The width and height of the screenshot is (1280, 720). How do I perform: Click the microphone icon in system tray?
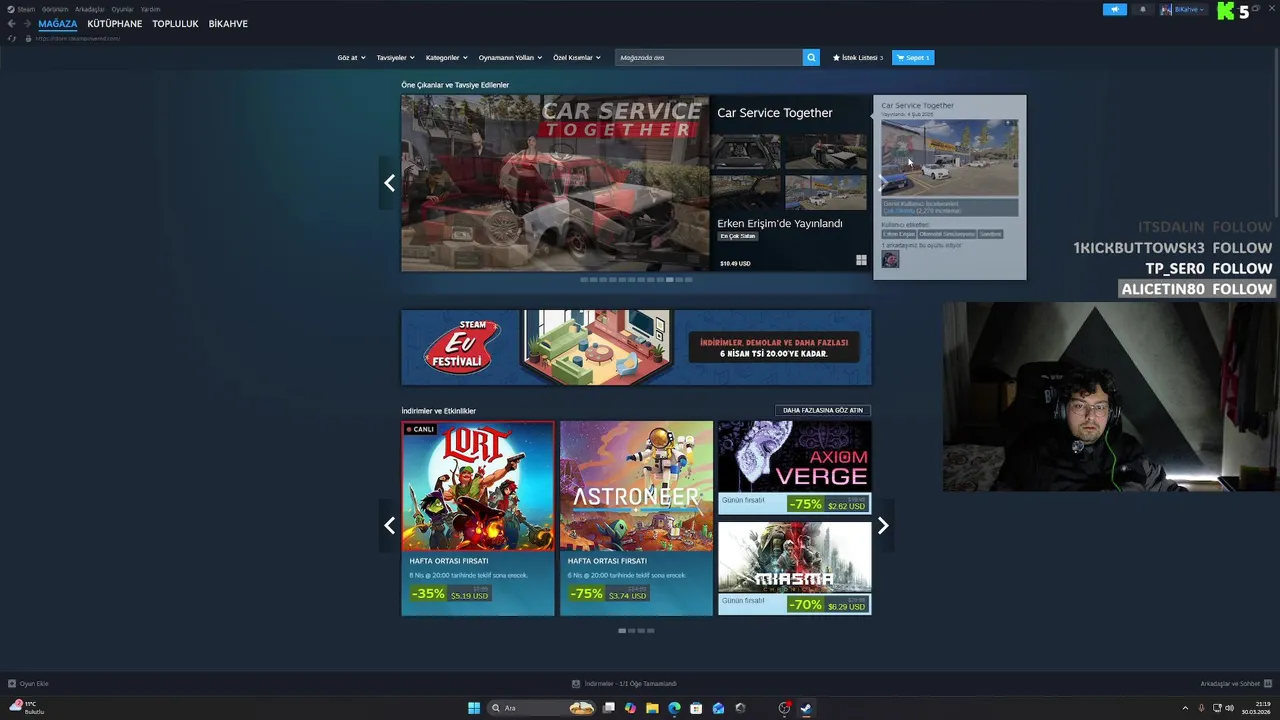1201,708
